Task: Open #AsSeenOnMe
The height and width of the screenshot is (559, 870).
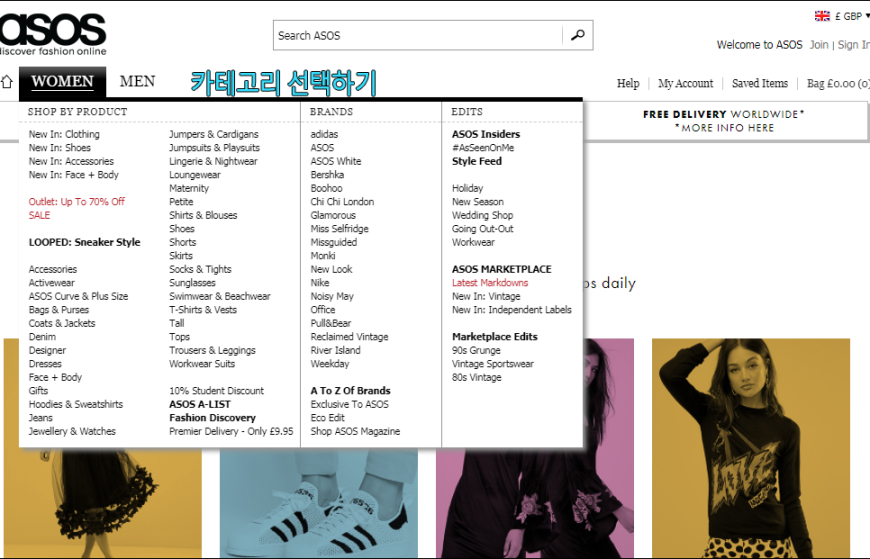Action: pos(483,148)
